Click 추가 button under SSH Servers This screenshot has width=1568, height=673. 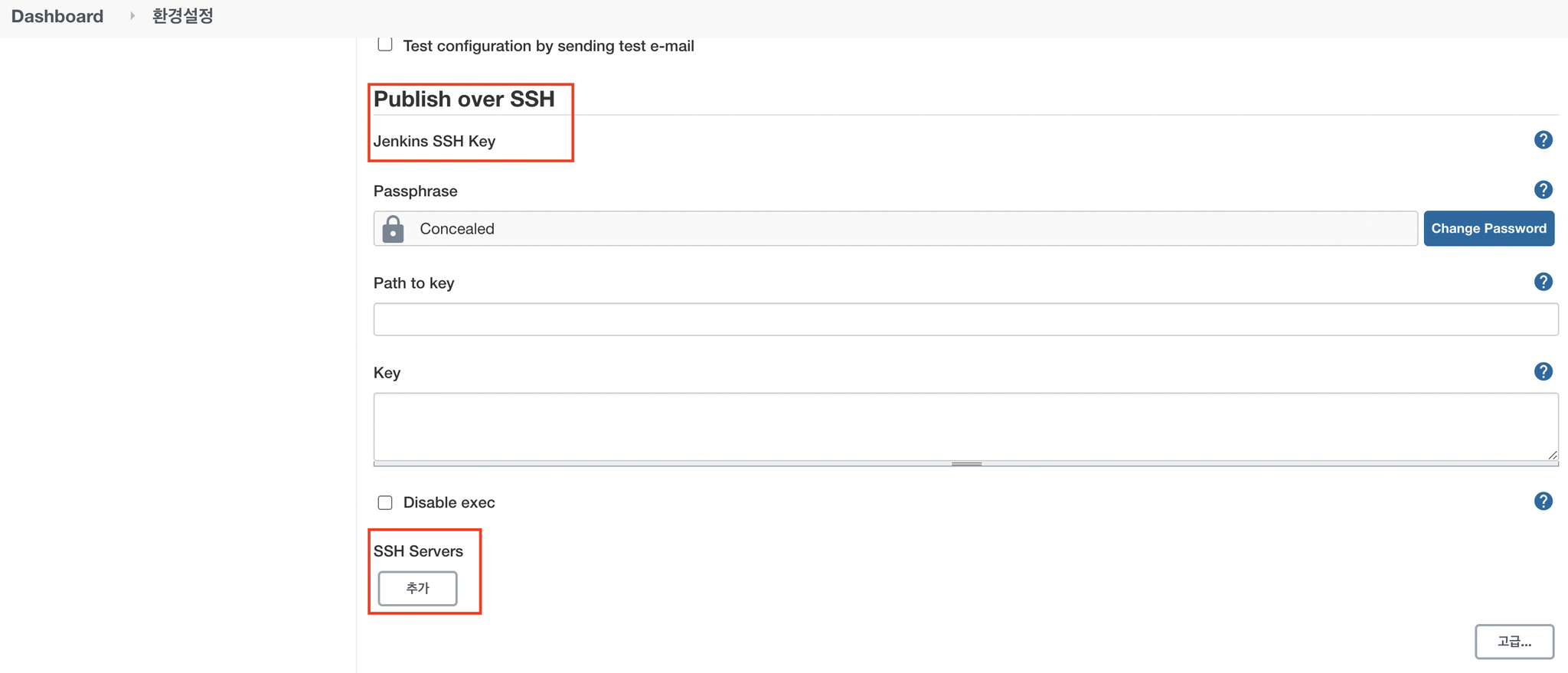click(417, 588)
